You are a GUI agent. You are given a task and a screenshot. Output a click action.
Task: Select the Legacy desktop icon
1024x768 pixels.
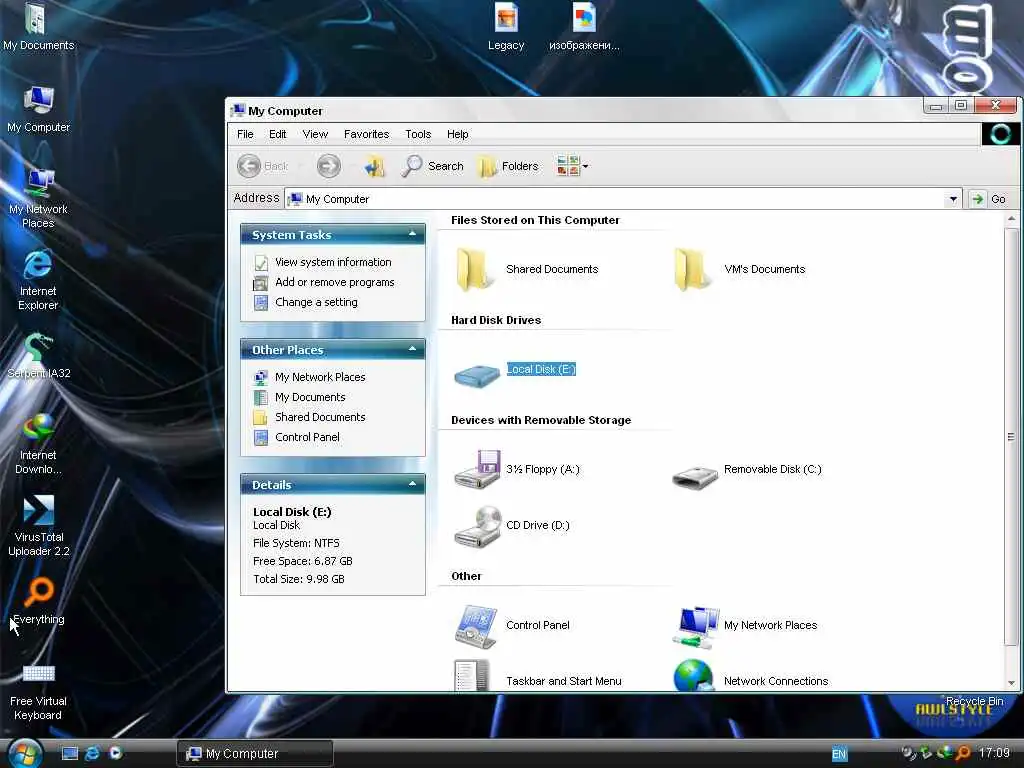[x=506, y=27]
